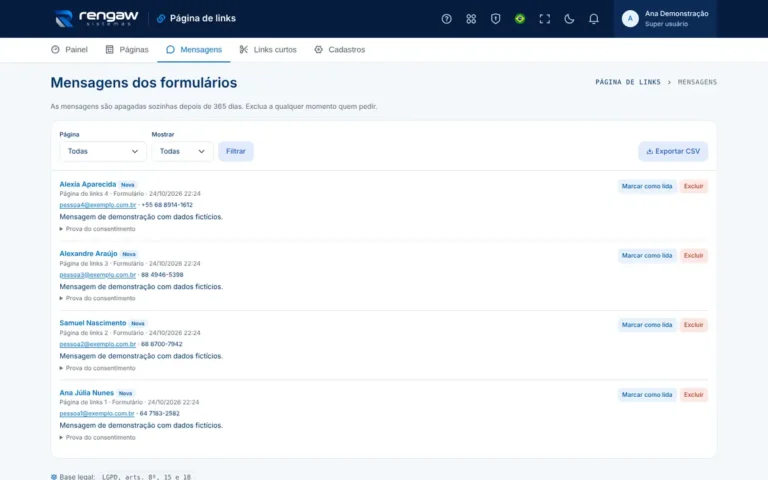This screenshot has width=768, height=480.
Task: Delete Samuel Nascimento message
Action: point(694,325)
